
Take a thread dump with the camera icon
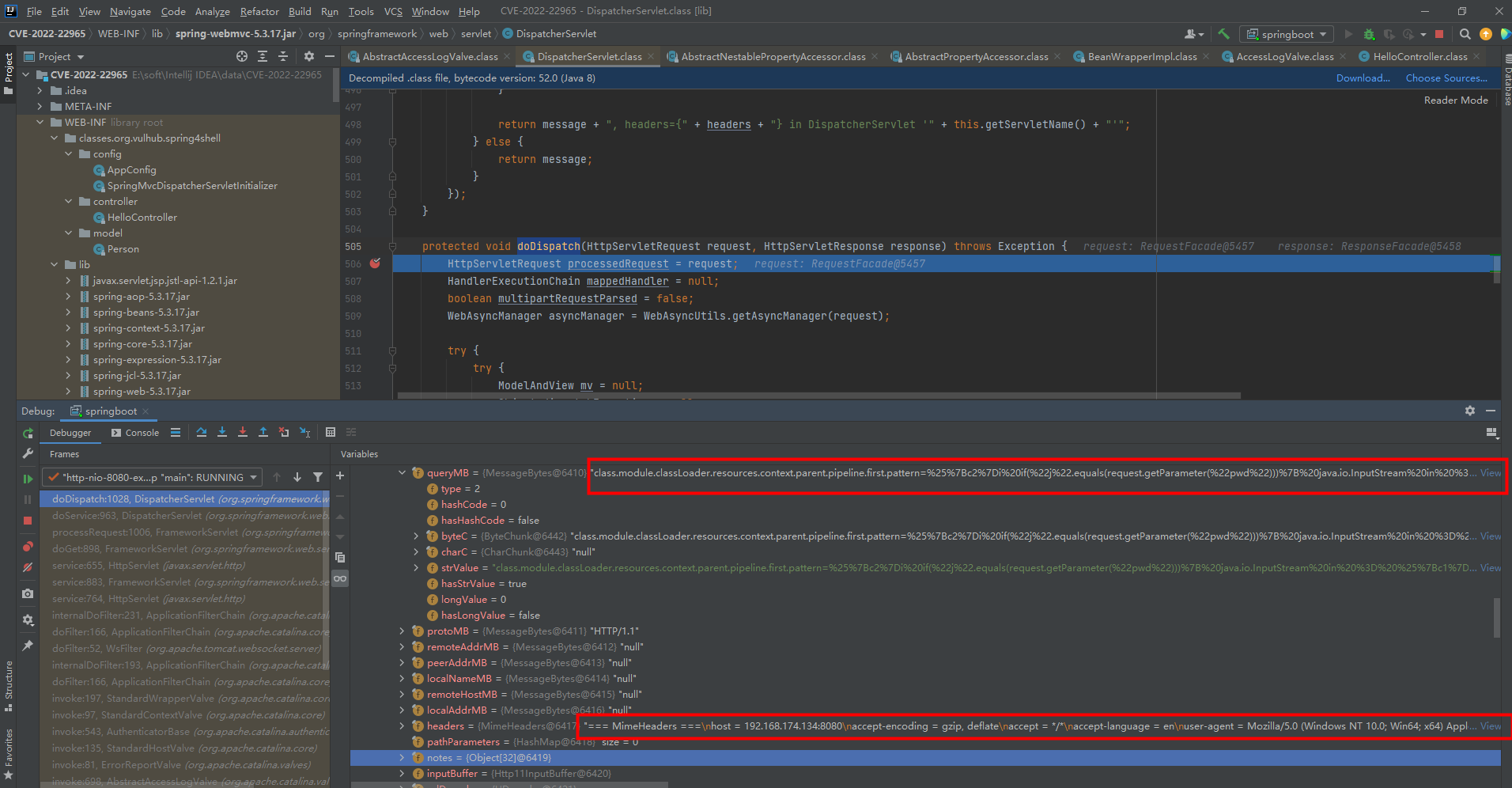click(x=28, y=593)
